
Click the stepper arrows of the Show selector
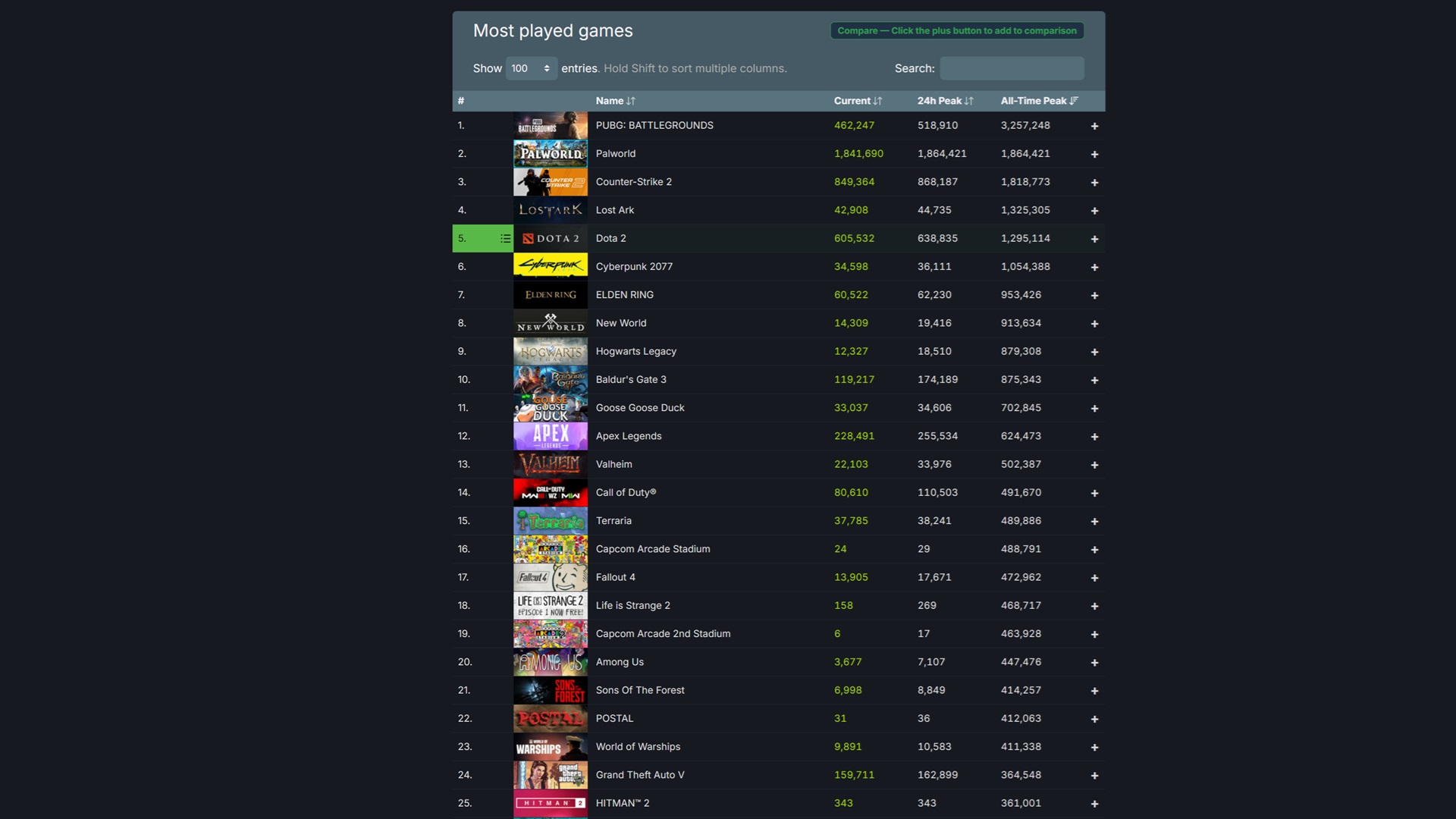(x=545, y=68)
